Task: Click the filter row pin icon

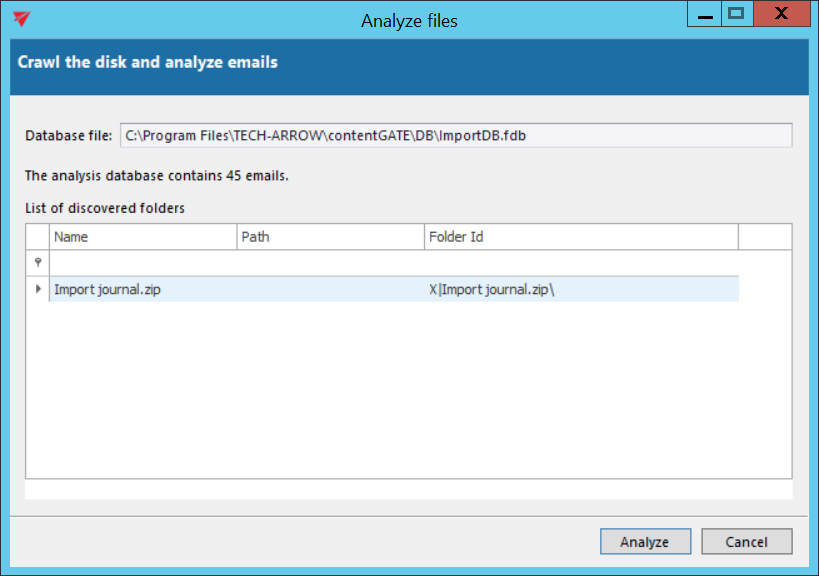Action: pos(38,262)
